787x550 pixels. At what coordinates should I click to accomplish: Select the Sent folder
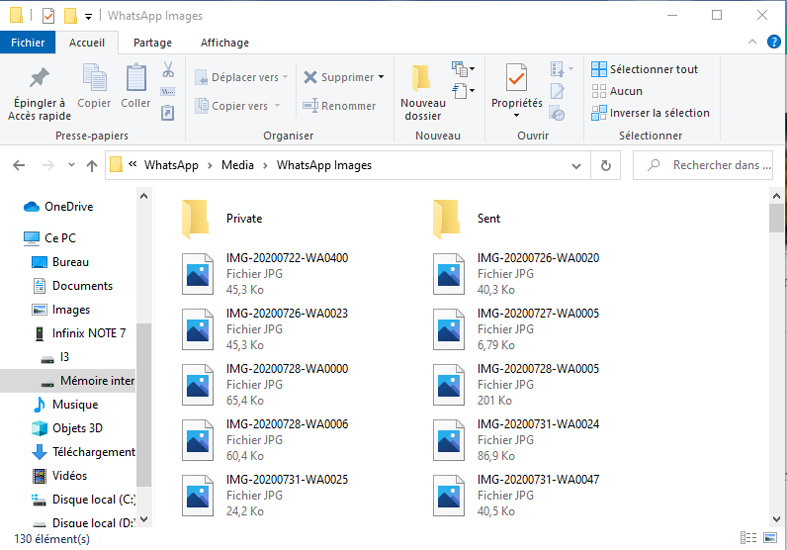467,219
